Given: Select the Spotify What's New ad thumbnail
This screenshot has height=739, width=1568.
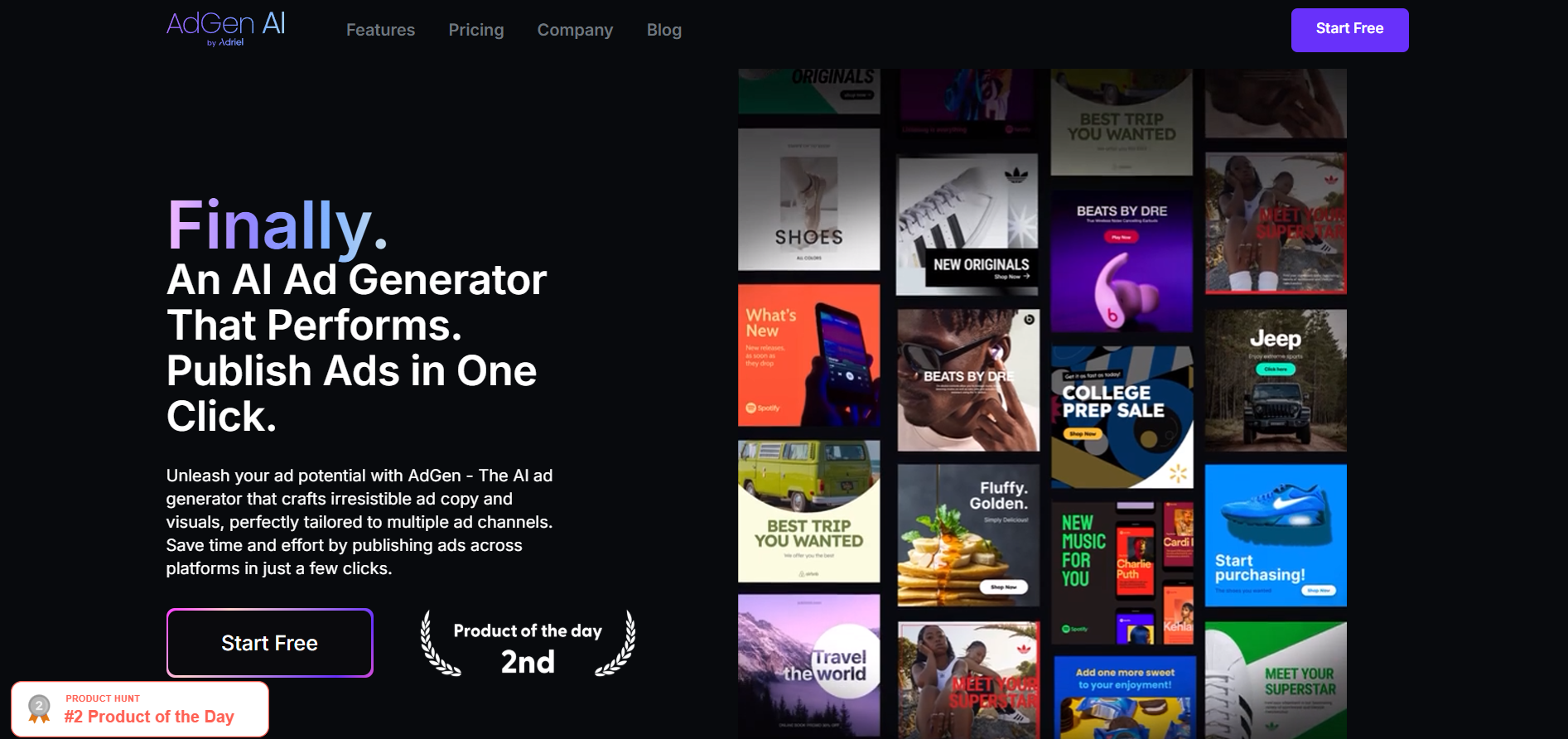Looking at the screenshot, I should click(809, 355).
